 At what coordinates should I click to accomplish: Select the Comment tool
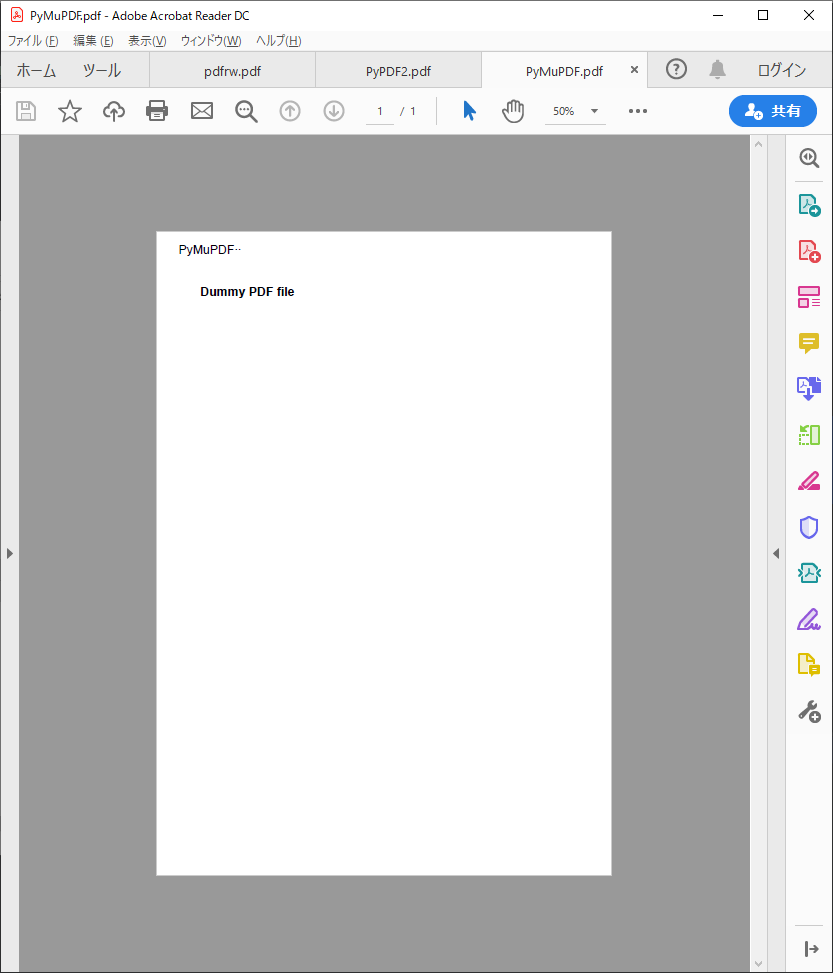[x=808, y=343]
